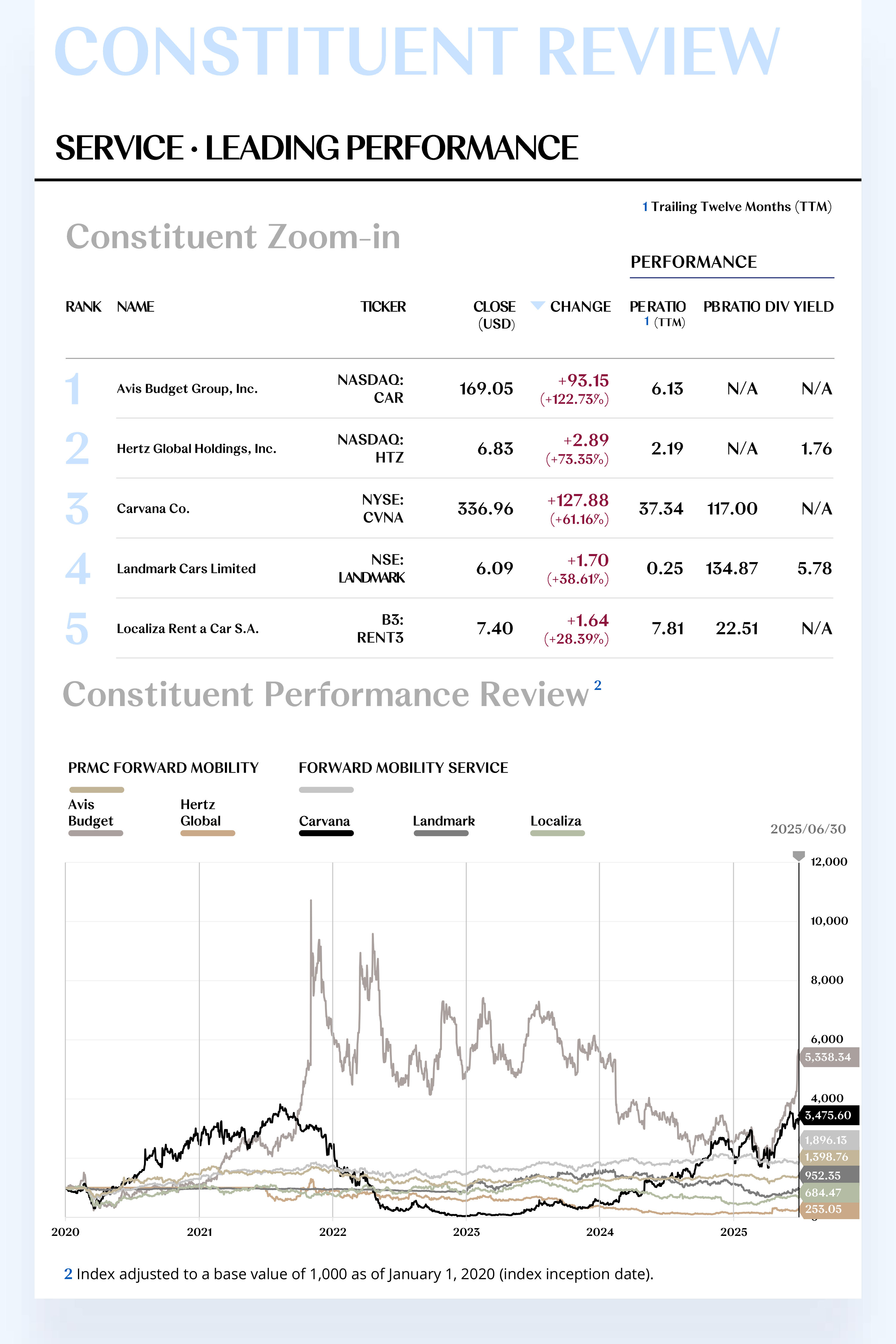The height and width of the screenshot is (1344, 896).
Task: Click the 1,398.76 chart value tag
Action: click(x=829, y=1157)
